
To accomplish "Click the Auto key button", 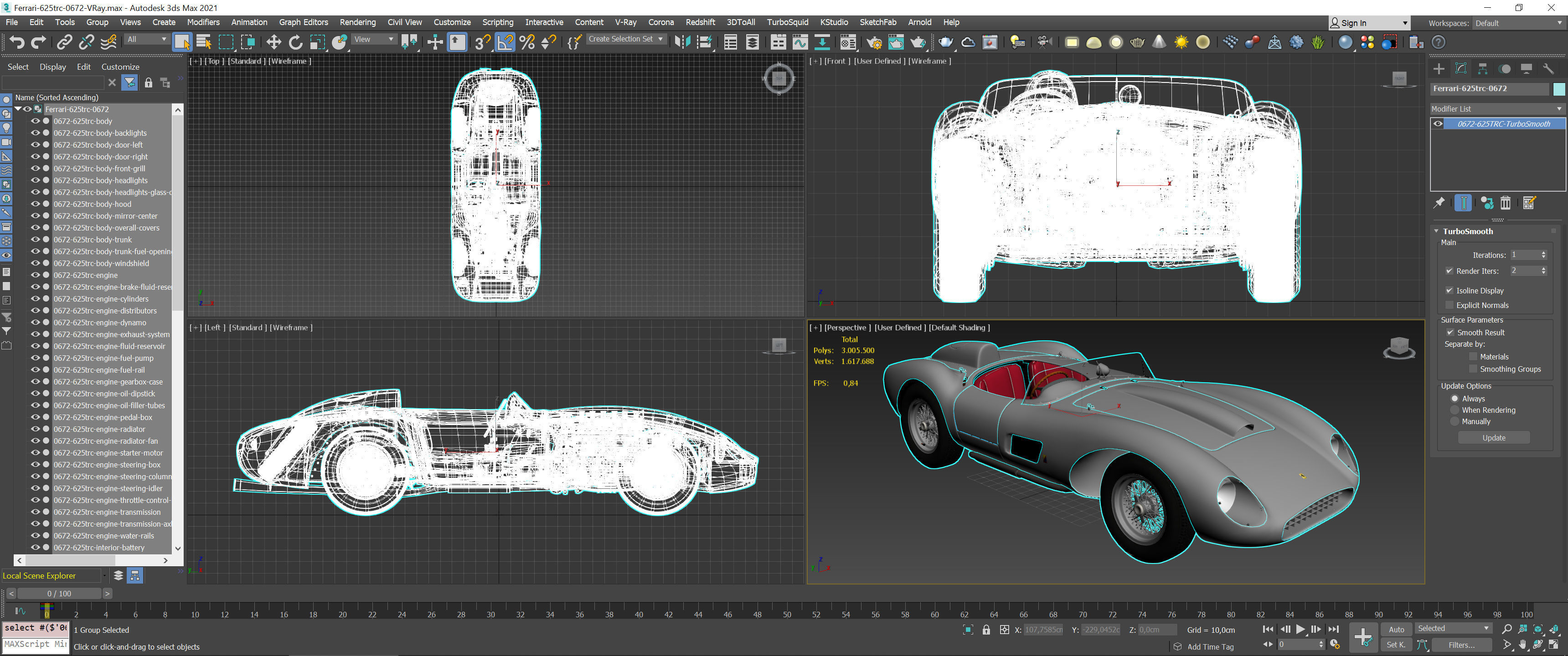I will [x=1396, y=629].
